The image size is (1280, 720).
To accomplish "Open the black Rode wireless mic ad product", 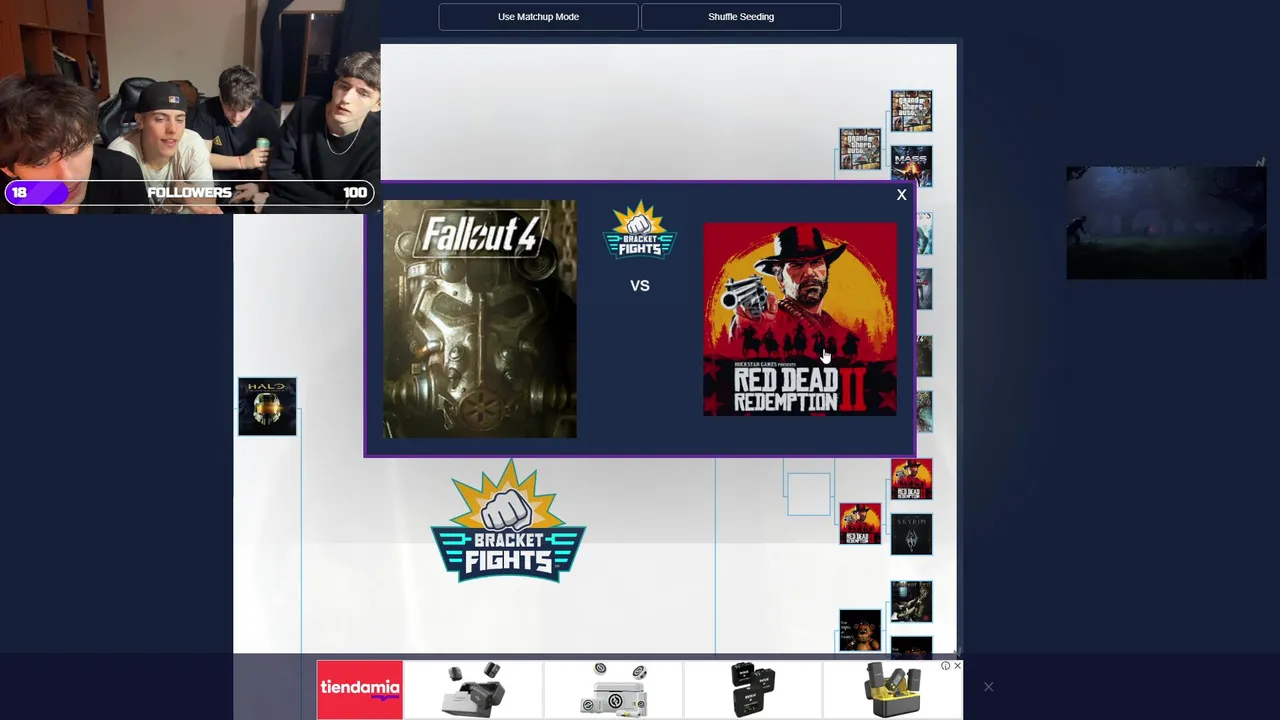I will tap(753, 689).
